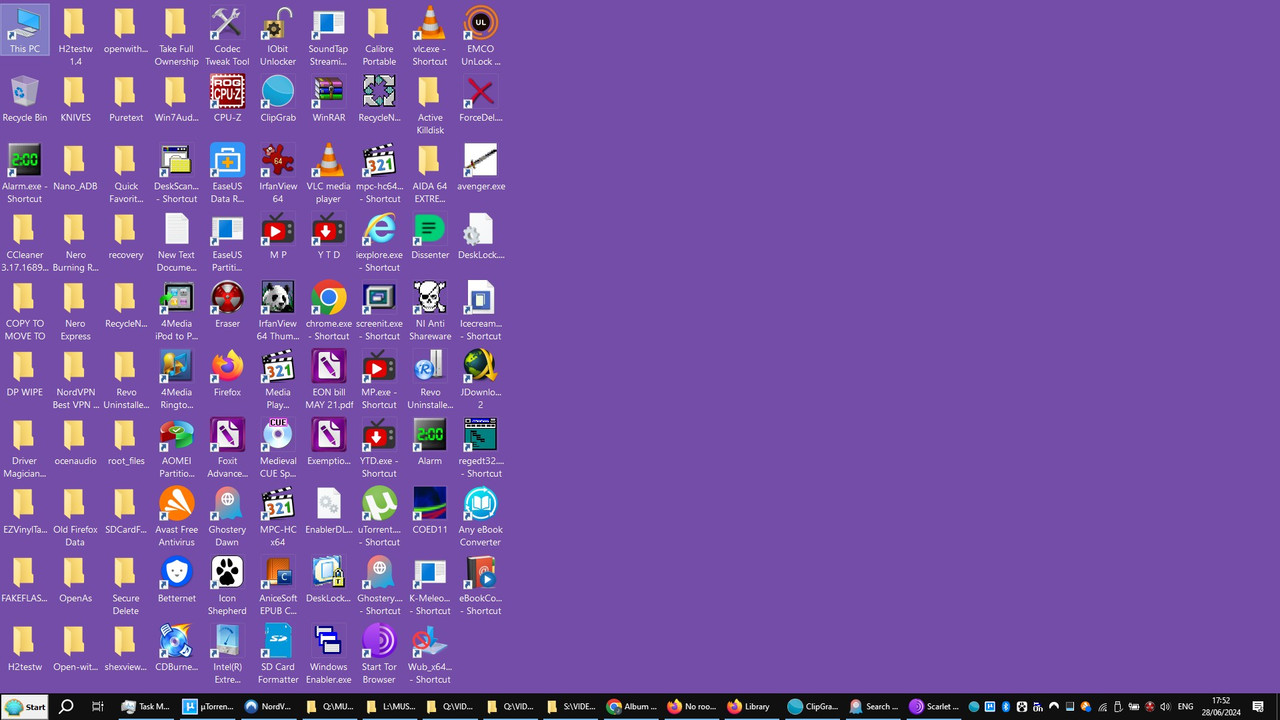This screenshot has height=720, width=1280.
Task: Launch K-Meleon shortcut
Action: pos(430,587)
